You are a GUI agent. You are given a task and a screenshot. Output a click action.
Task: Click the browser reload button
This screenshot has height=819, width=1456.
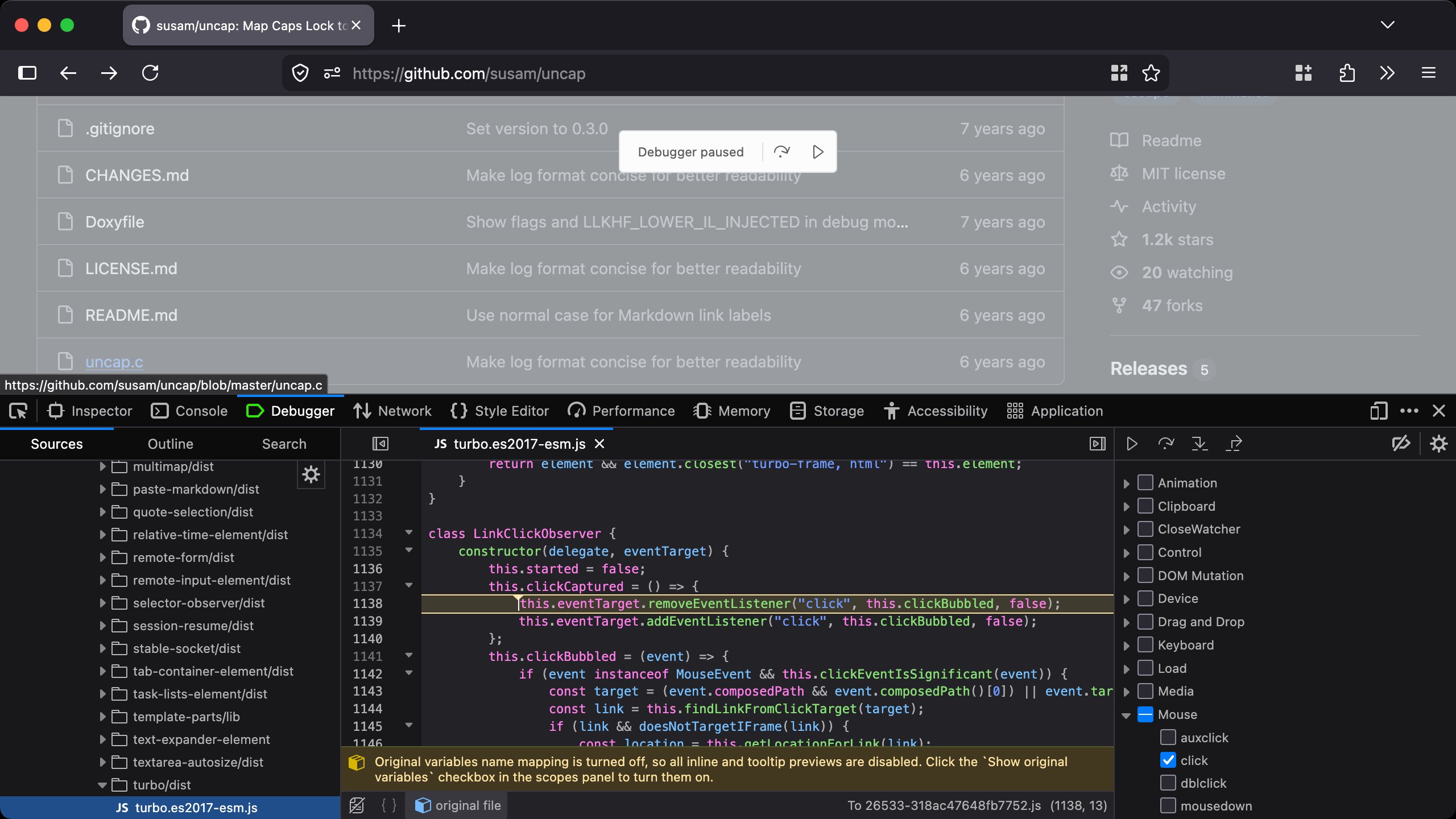point(150,73)
